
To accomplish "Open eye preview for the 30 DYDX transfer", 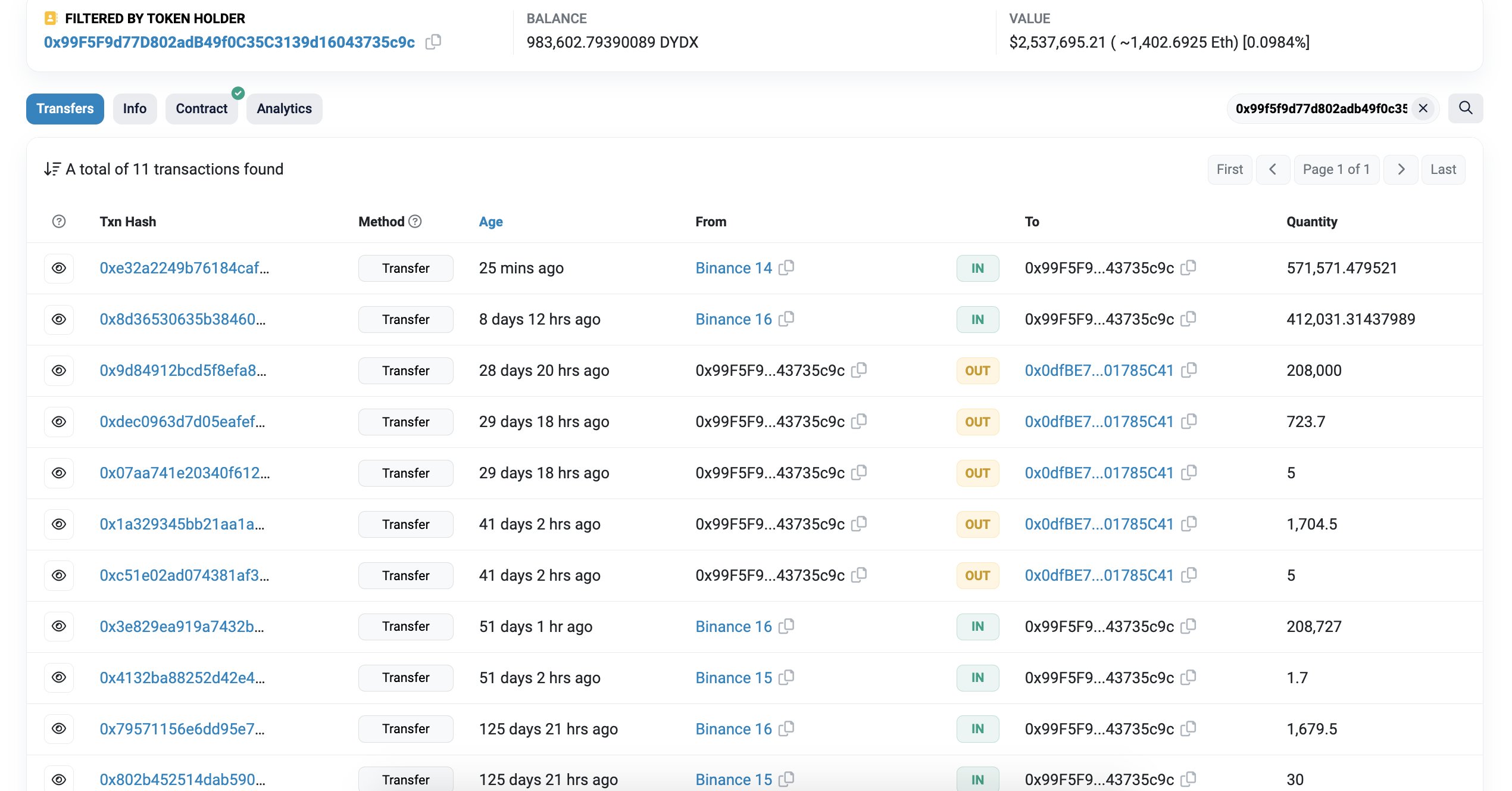I will tap(58, 778).
